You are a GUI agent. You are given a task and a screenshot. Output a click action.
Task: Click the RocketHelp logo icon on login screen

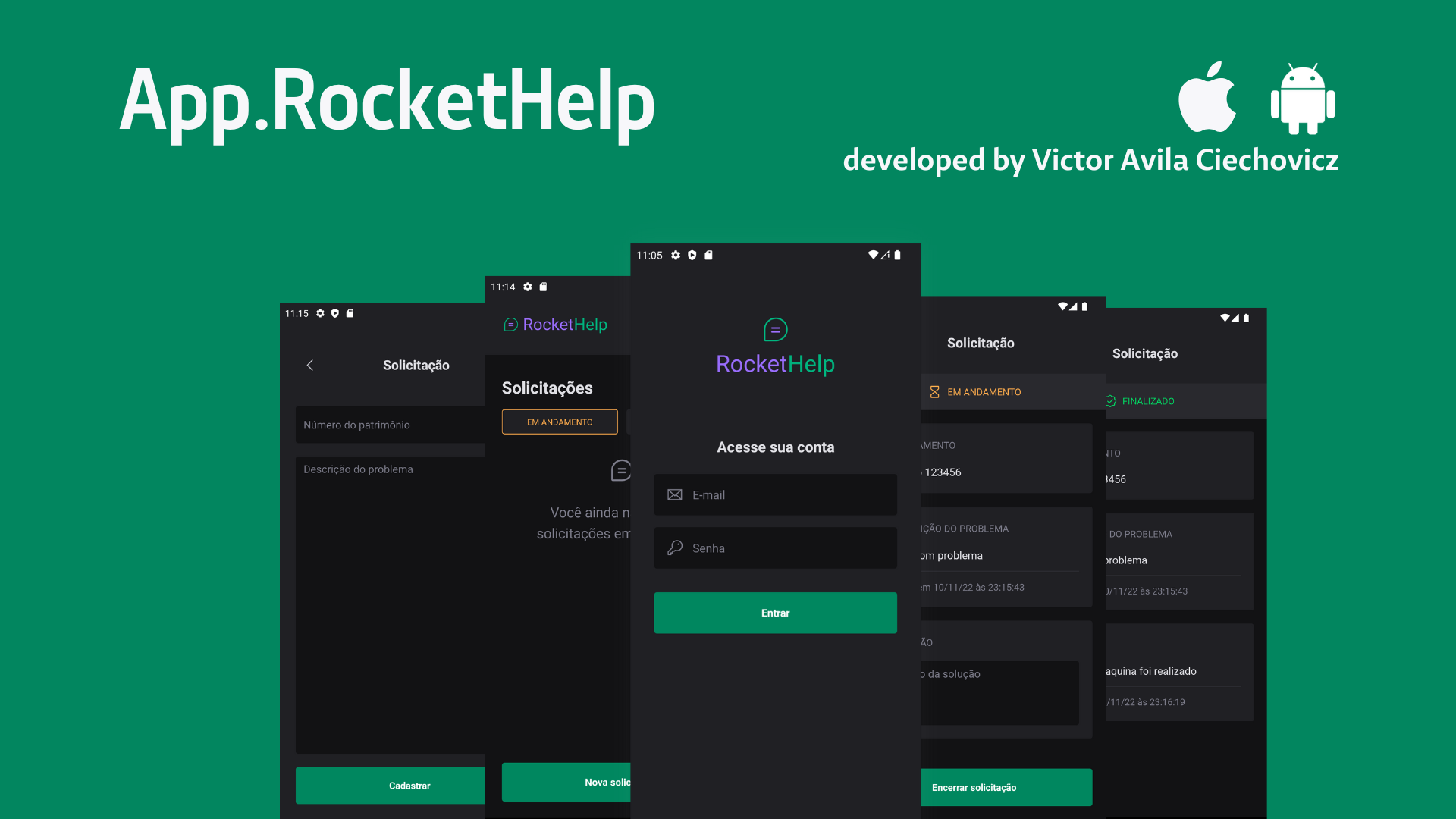pos(775,331)
